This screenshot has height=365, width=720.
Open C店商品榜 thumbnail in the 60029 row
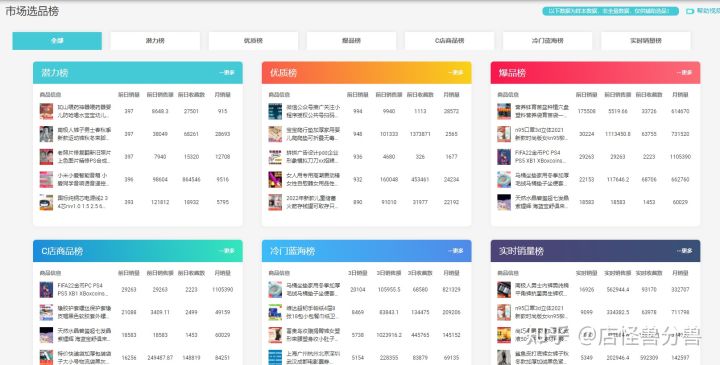pos(46,335)
